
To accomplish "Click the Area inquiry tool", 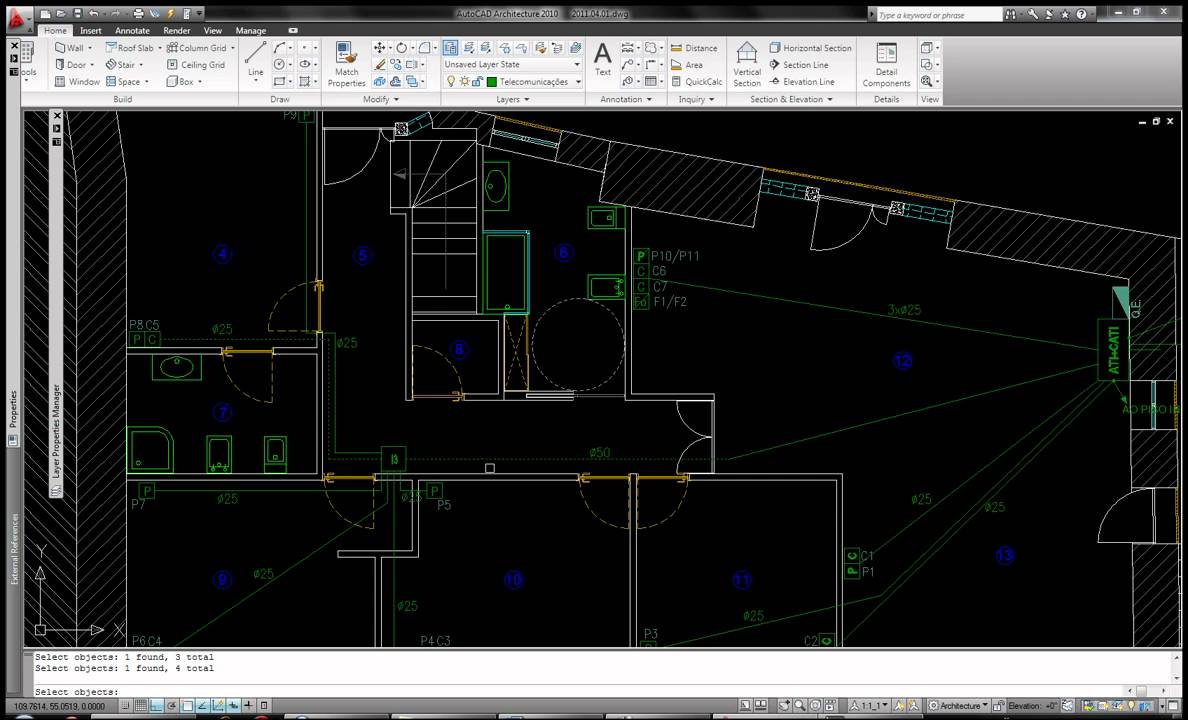I will click(x=686, y=64).
